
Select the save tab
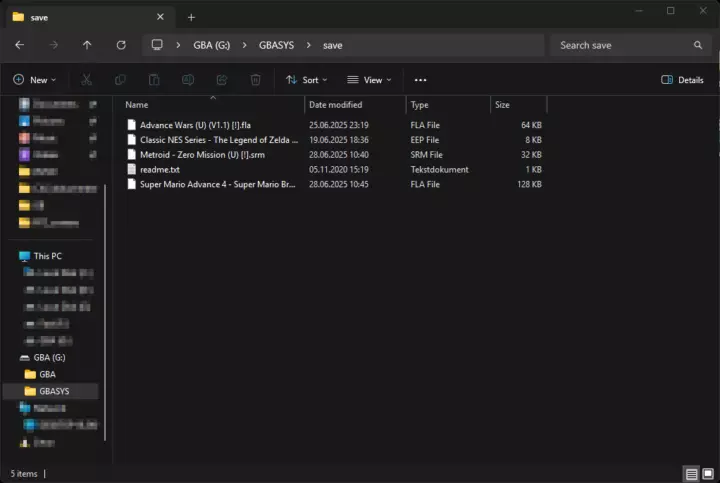click(90, 17)
